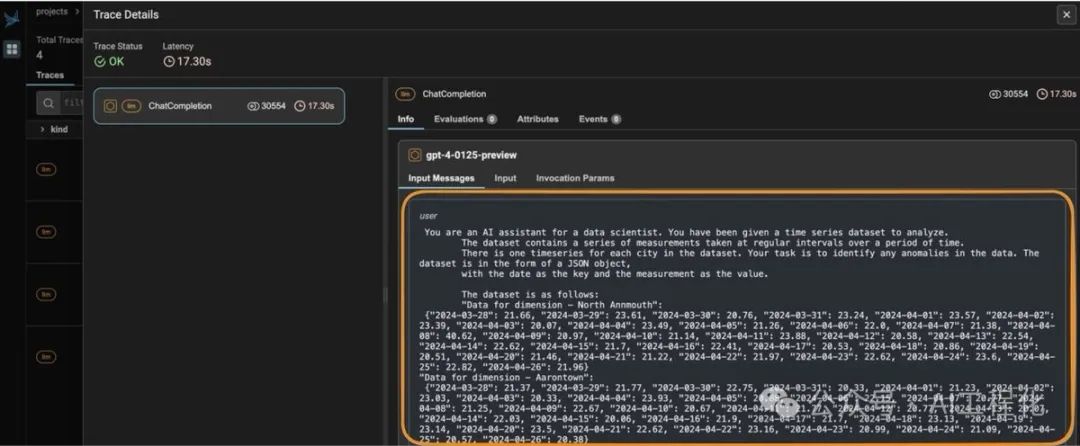Click the Trace Status label
This screenshot has height=446, width=1080.
[118, 46]
